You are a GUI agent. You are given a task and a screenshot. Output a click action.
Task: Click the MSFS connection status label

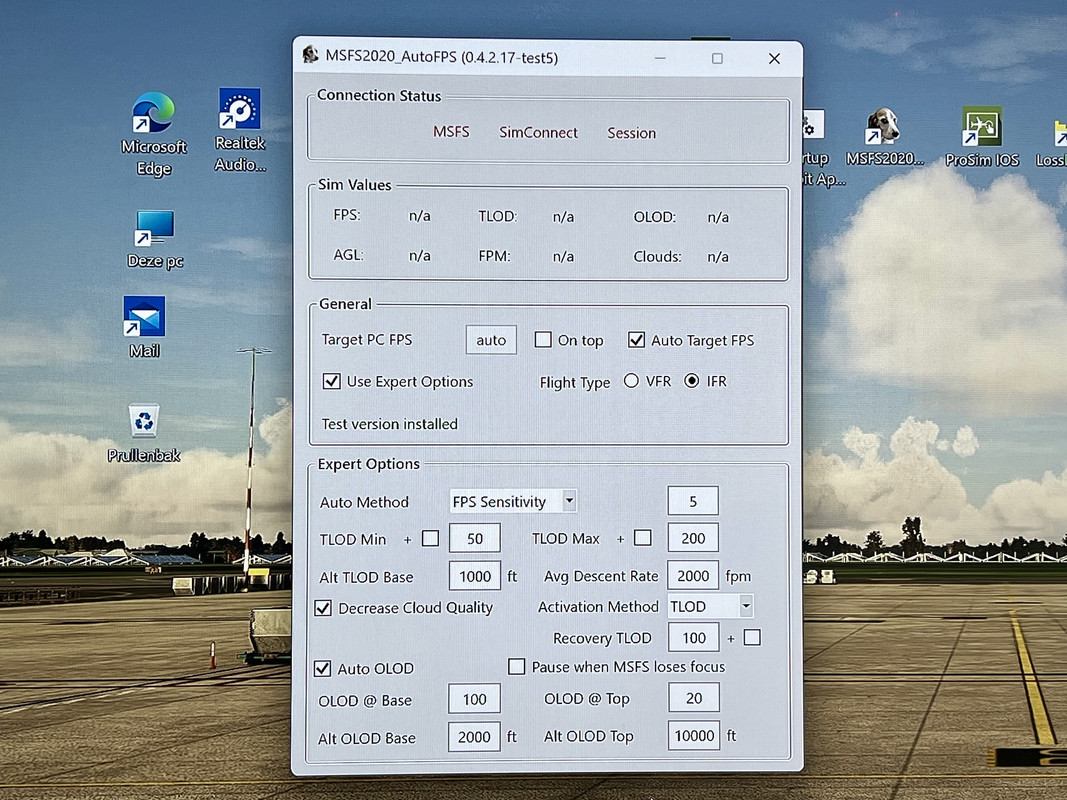click(451, 132)
